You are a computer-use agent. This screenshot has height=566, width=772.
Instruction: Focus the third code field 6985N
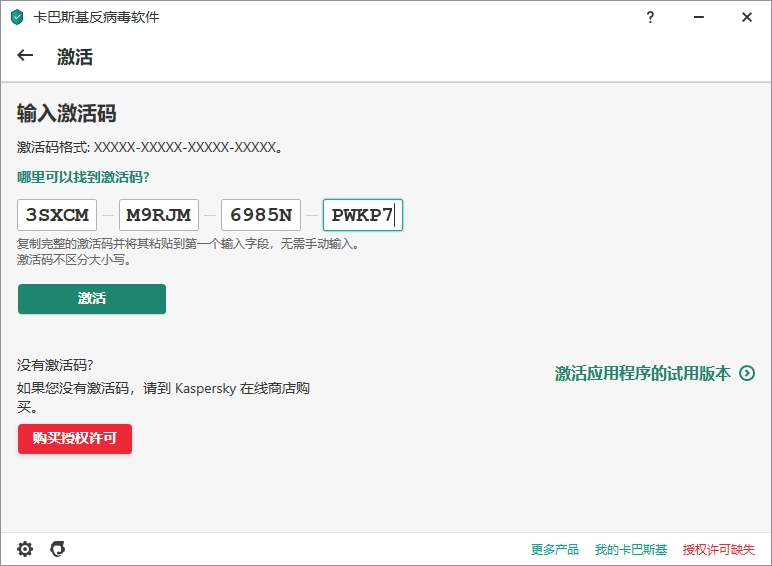click(x=261, y=215)
